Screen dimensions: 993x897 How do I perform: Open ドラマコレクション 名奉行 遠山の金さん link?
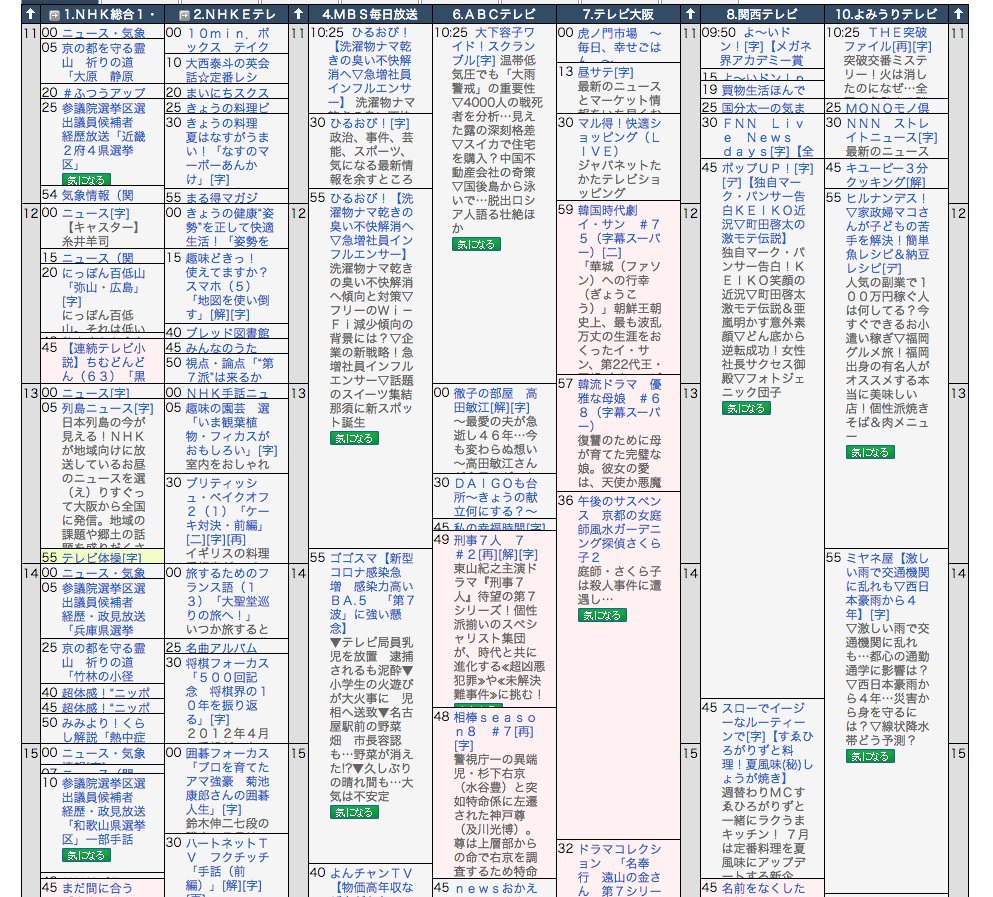pos(619,870)
